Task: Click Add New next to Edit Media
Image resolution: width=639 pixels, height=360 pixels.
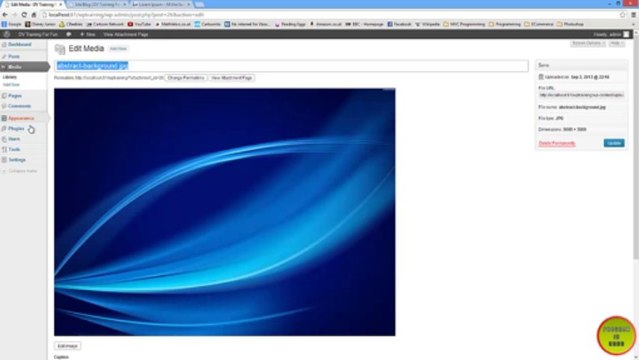Action: pyautogui.click(x=118, y=49)
